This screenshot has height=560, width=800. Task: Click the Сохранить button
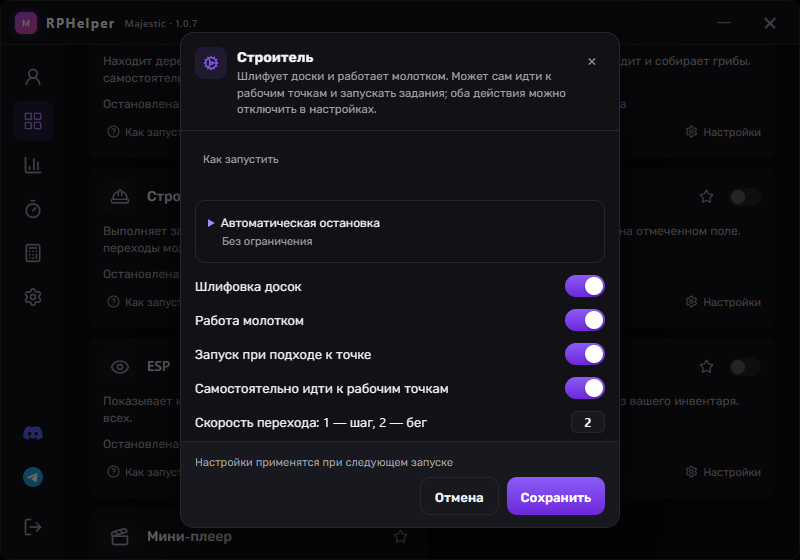click(556, 496)
